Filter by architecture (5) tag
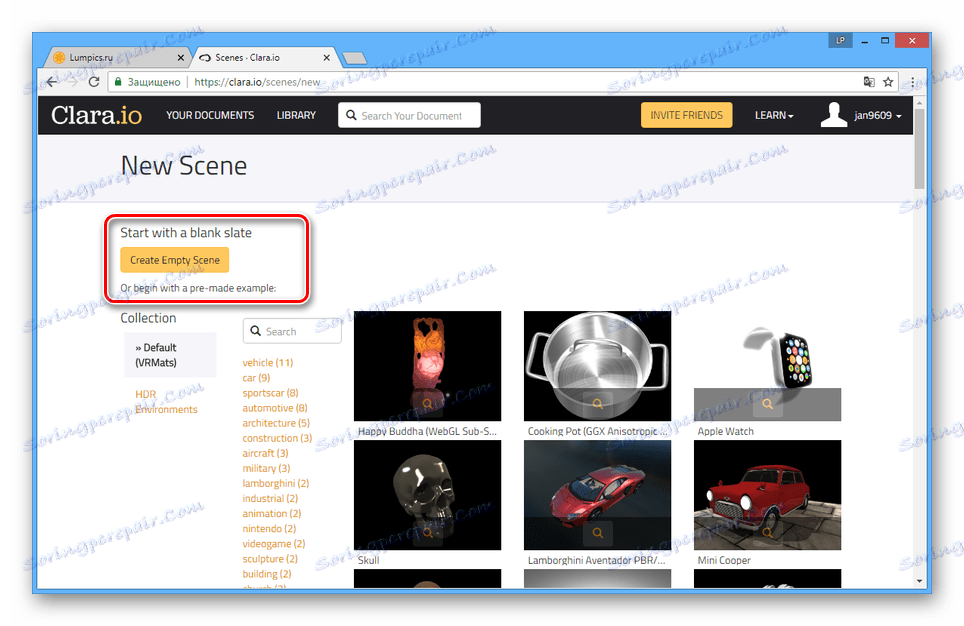This screenshot has height=626, width=964. [x=276, y=423]
